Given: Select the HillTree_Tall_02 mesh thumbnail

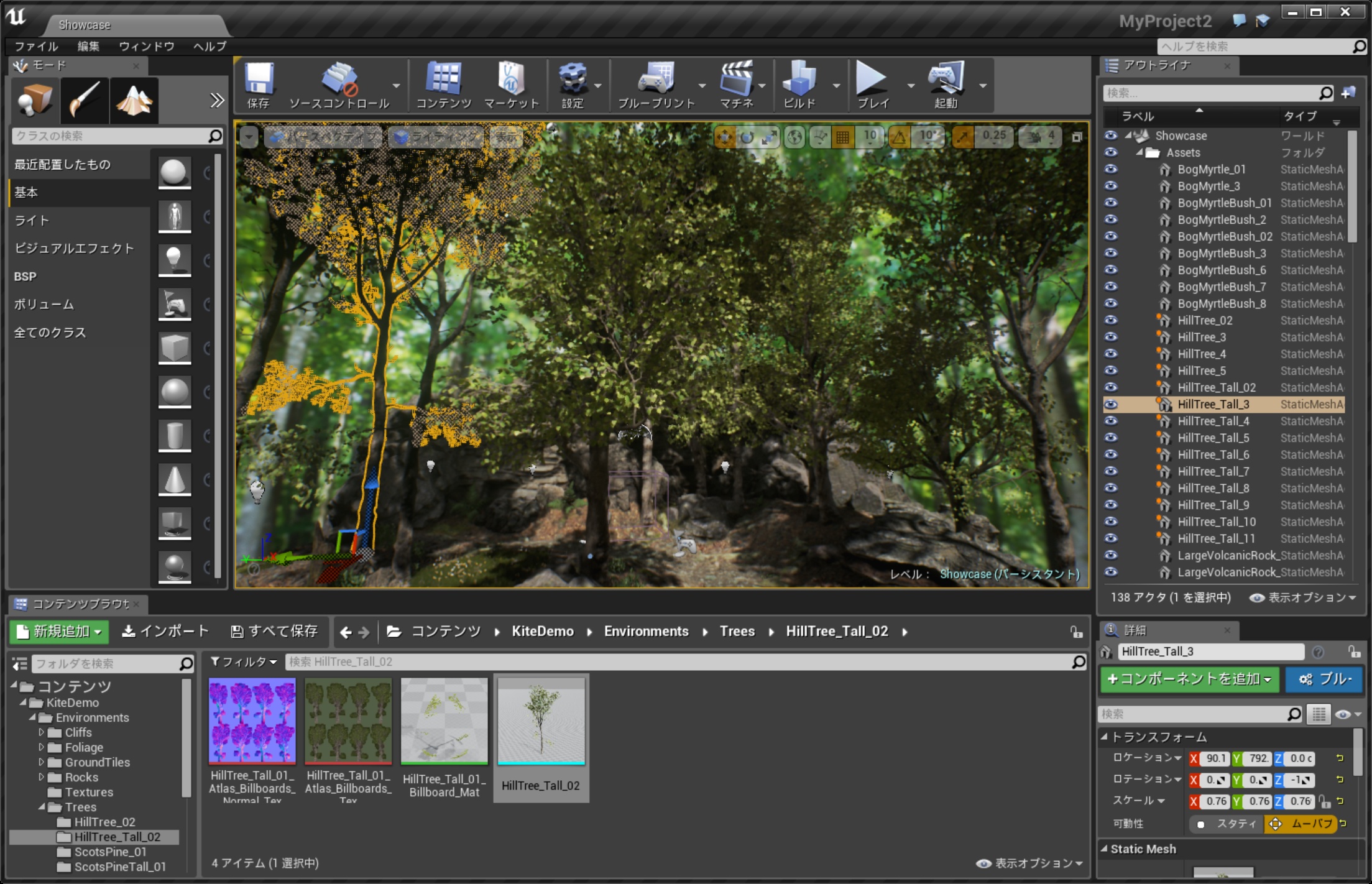Looking at the screenshot, I should 541,722.
